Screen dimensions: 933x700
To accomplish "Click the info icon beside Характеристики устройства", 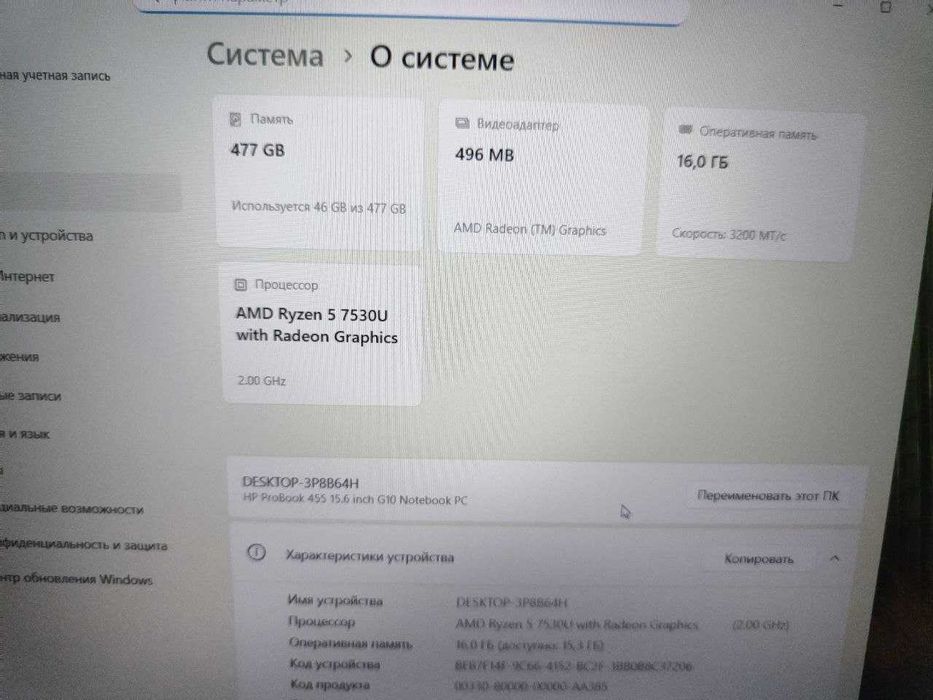I will click(256, 553).
